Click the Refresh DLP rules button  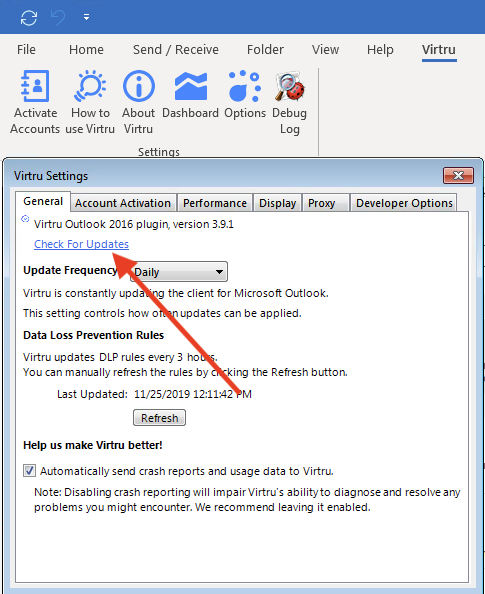pos(160,418)
